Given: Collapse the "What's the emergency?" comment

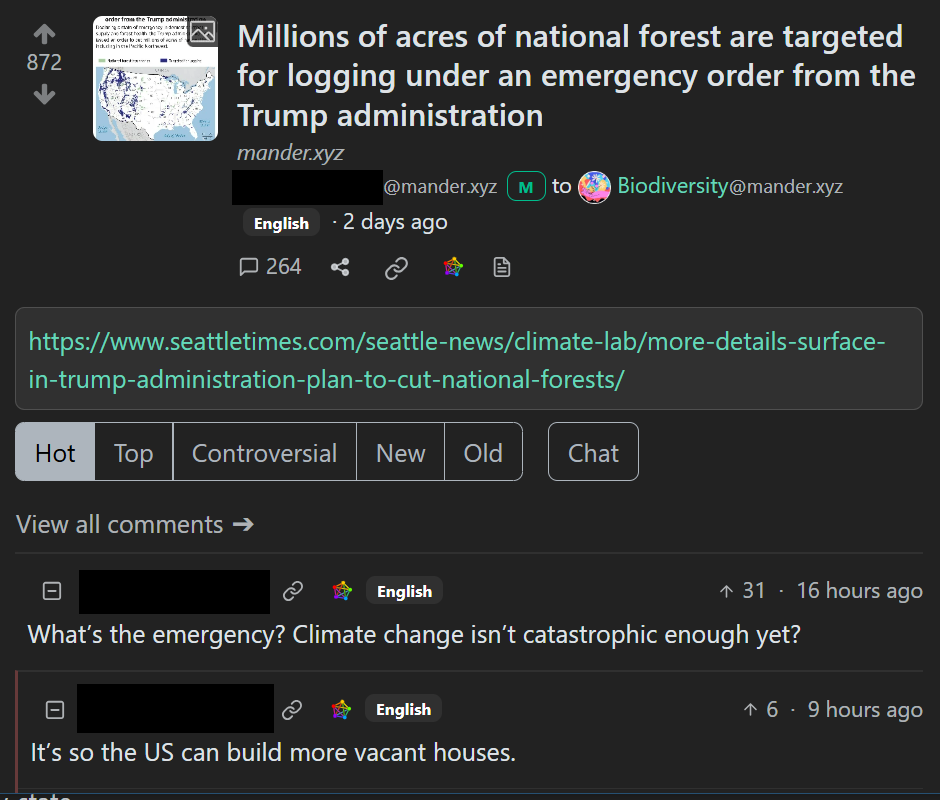Looking at the screenshot, I should pos(52,591).
